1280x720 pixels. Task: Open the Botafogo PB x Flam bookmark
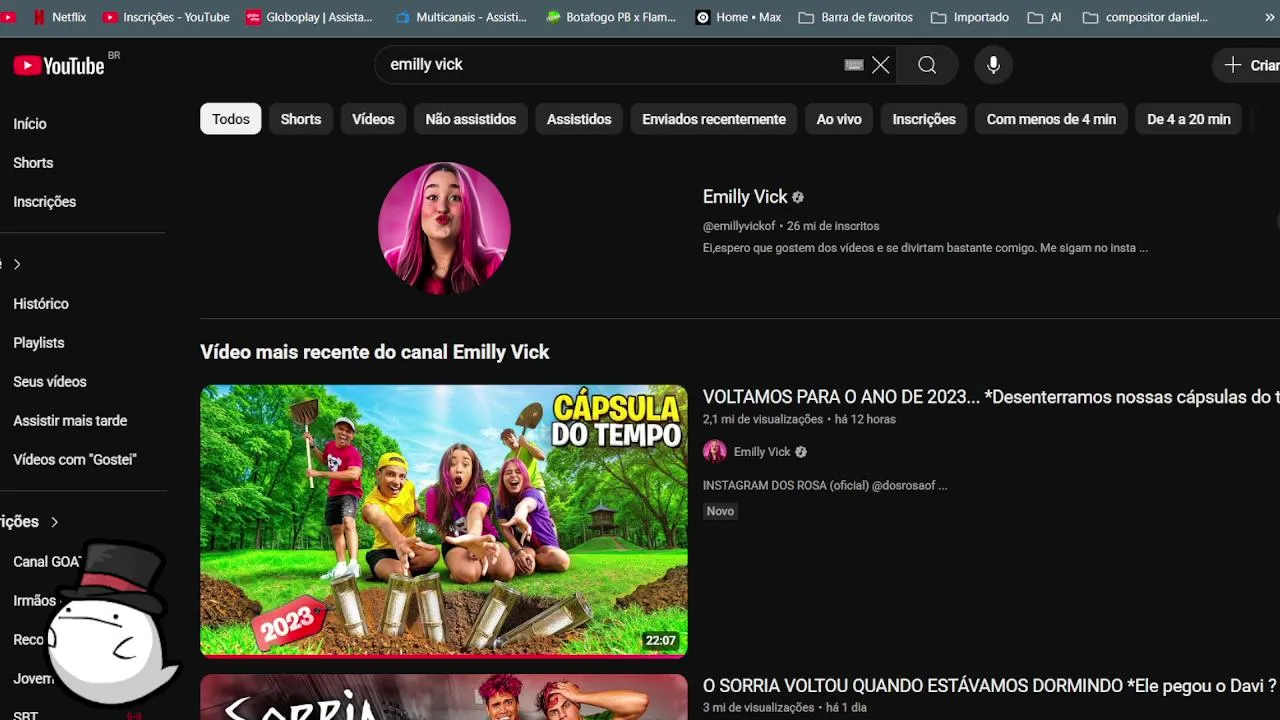point(611,17)
